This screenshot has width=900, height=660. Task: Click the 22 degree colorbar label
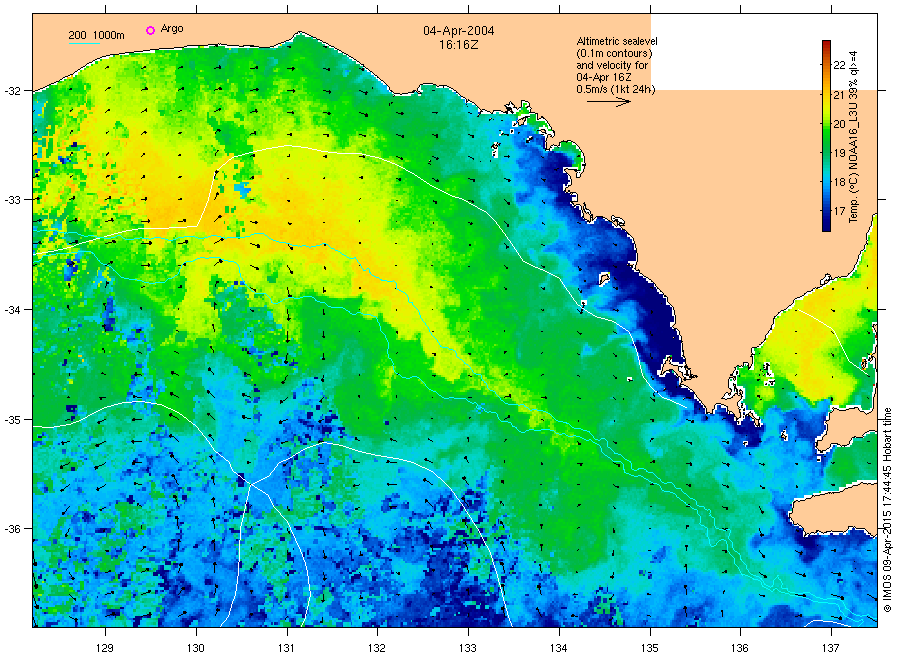(839, 65)
